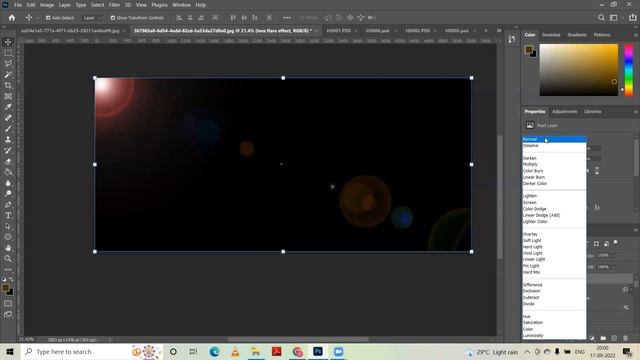Viewport: 640px width, 360px height.
Task: Open the Color panel options menu
Action: 636,35
